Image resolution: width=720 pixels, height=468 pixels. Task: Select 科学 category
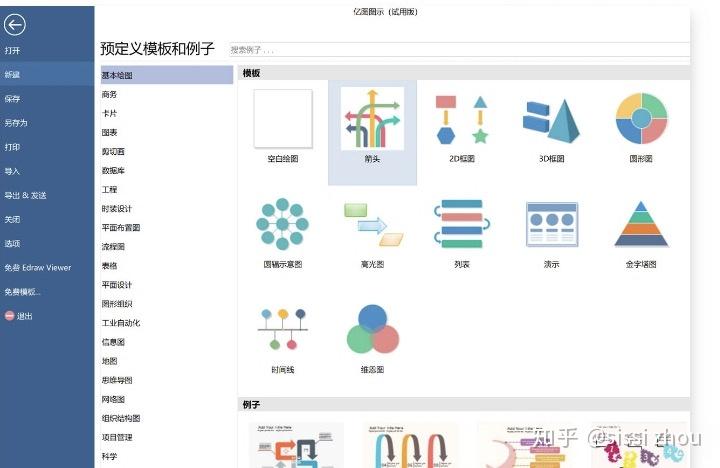pyautogui.click(x=109, y=457)
